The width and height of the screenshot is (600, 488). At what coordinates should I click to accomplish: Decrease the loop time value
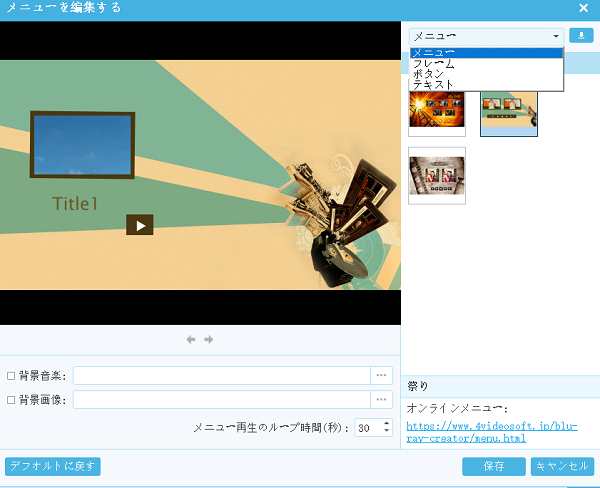tap(387, 432)
